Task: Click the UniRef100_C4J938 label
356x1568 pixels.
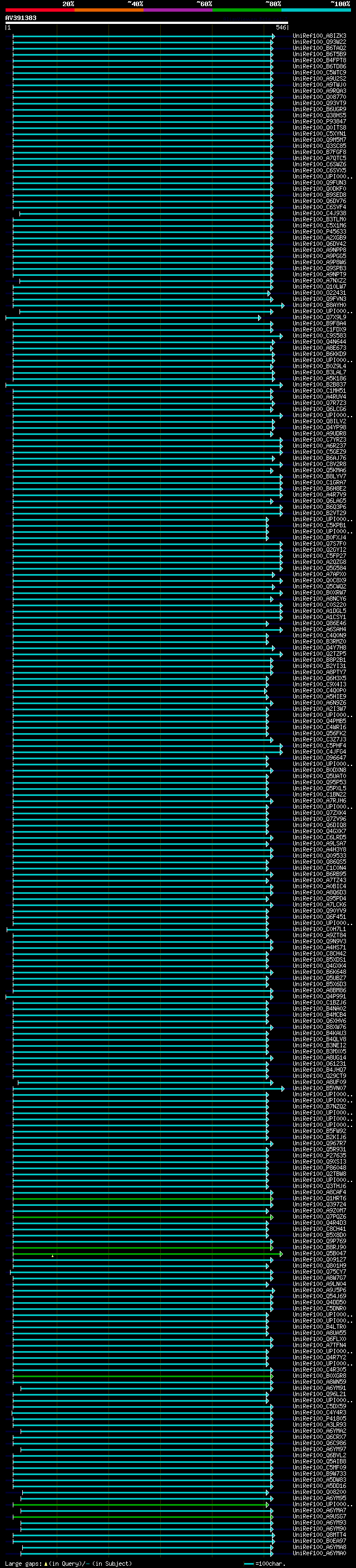Action: click(x=319, y=213)
